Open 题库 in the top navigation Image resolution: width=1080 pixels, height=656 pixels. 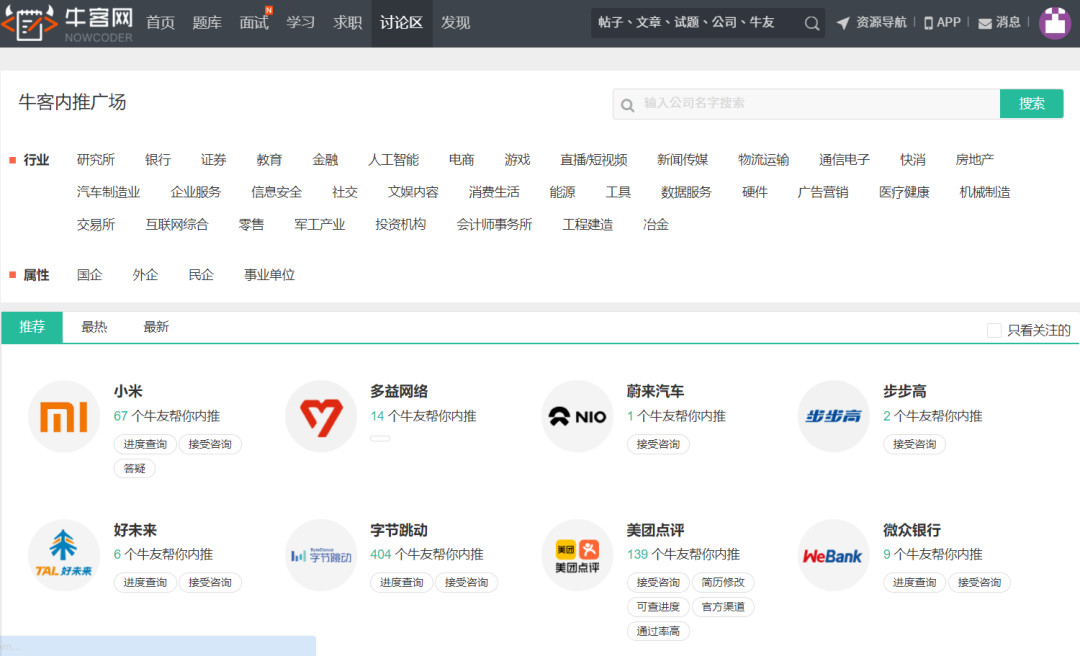pyautogui.click(x=207, y=23)
